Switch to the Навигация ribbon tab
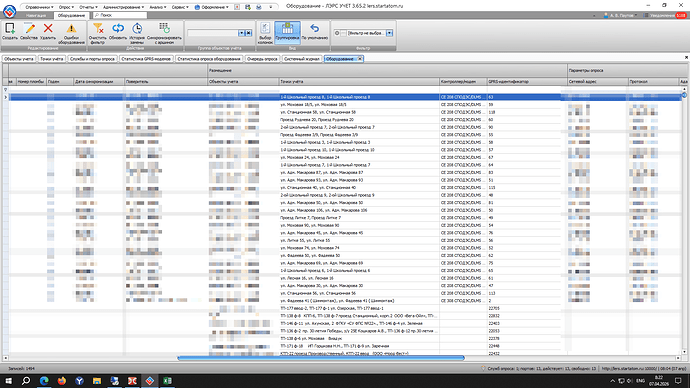The image size is (690, 388). tap(36, 15)
